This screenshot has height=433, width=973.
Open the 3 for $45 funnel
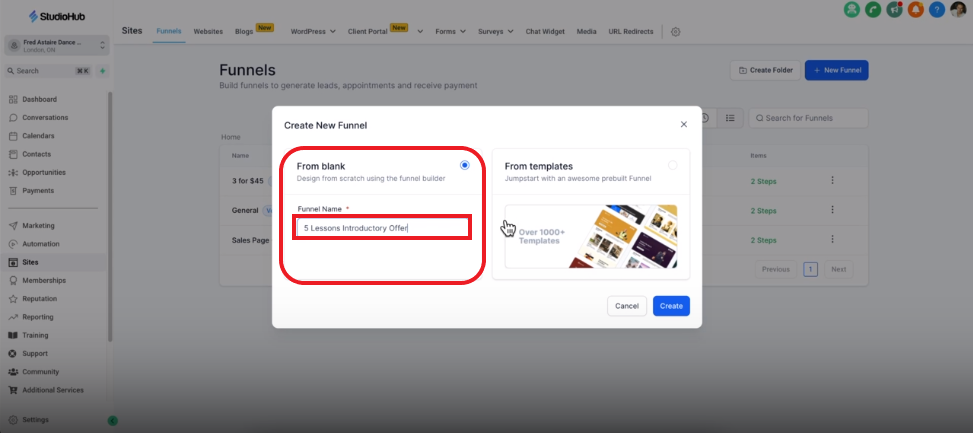pyautogui.click(x=248, y=181)
